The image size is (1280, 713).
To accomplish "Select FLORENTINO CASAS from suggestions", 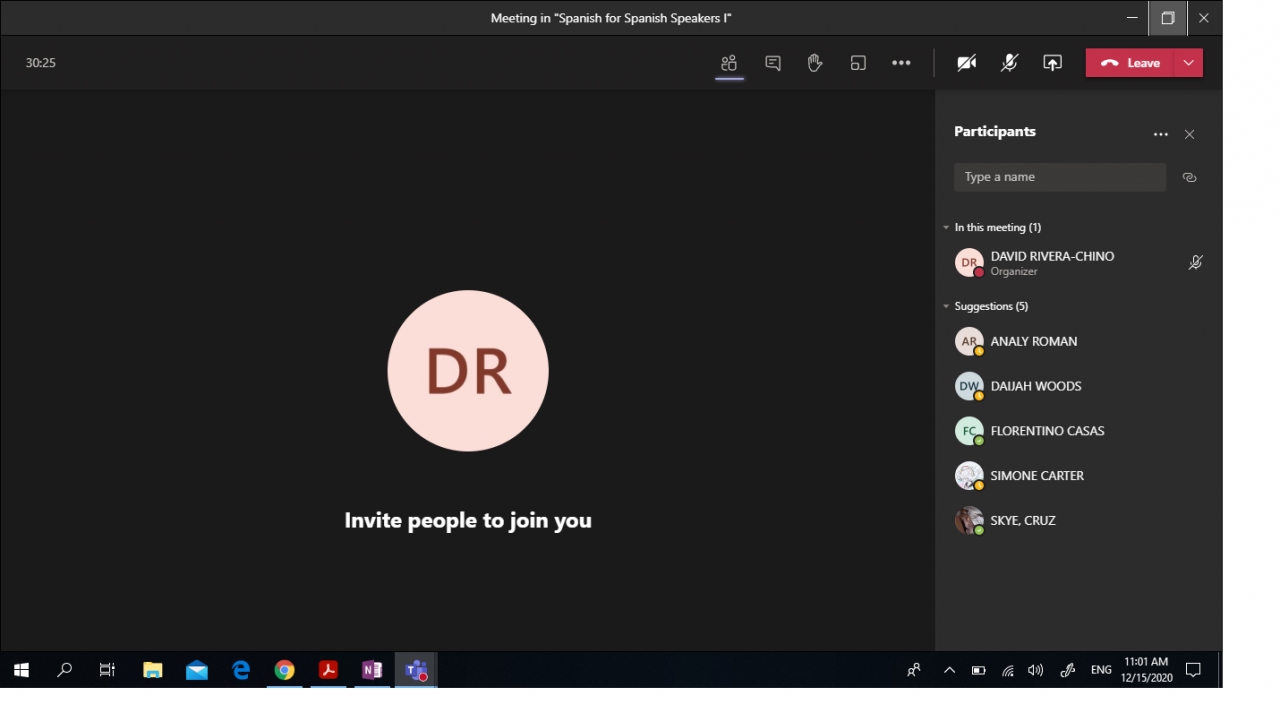I will (x=1047, y=431).
